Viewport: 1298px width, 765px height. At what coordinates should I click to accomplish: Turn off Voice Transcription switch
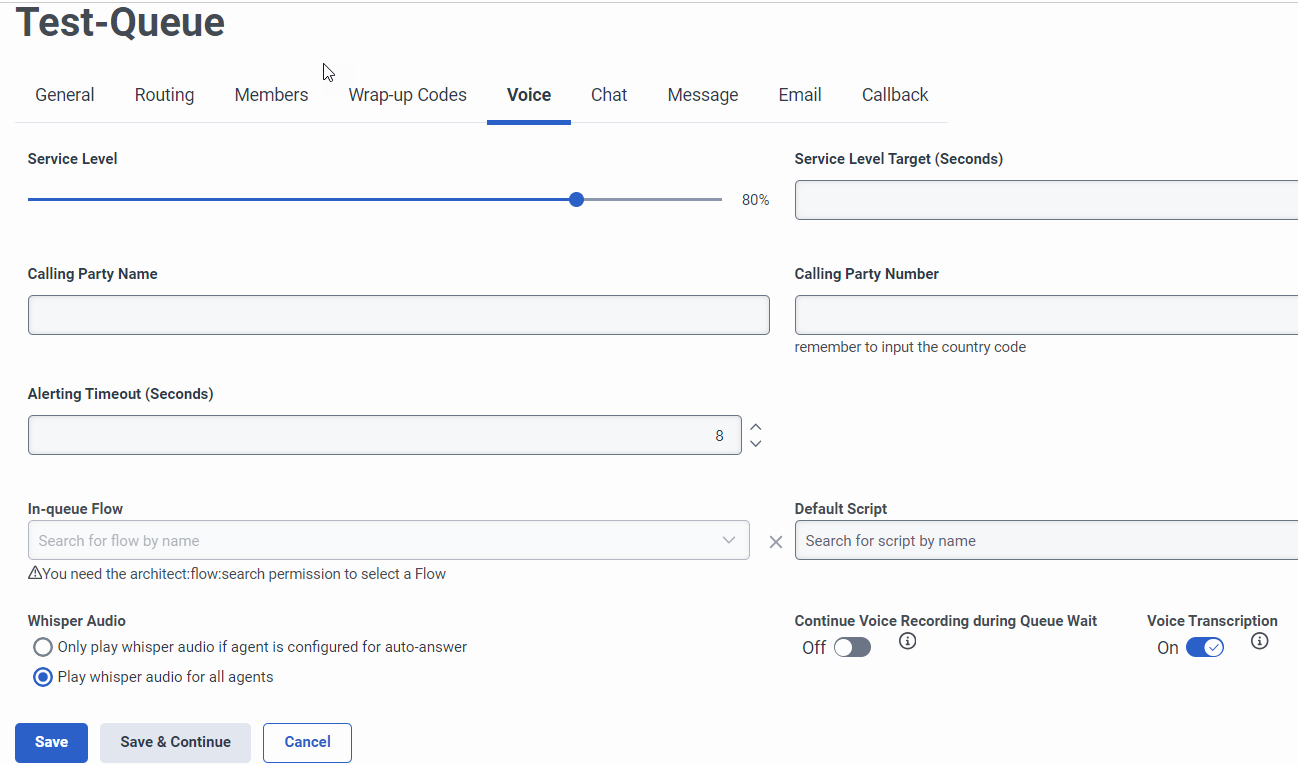pos(1204,648)
